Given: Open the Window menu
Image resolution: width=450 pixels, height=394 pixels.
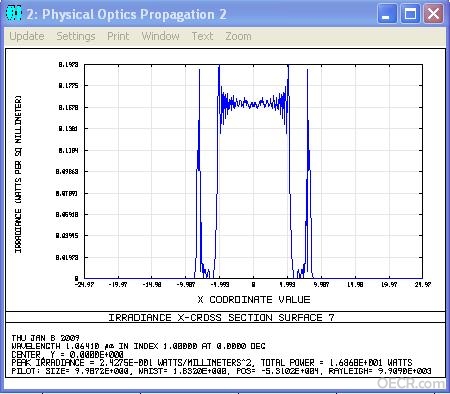Looking at the screenshot, I should (160, 36).
